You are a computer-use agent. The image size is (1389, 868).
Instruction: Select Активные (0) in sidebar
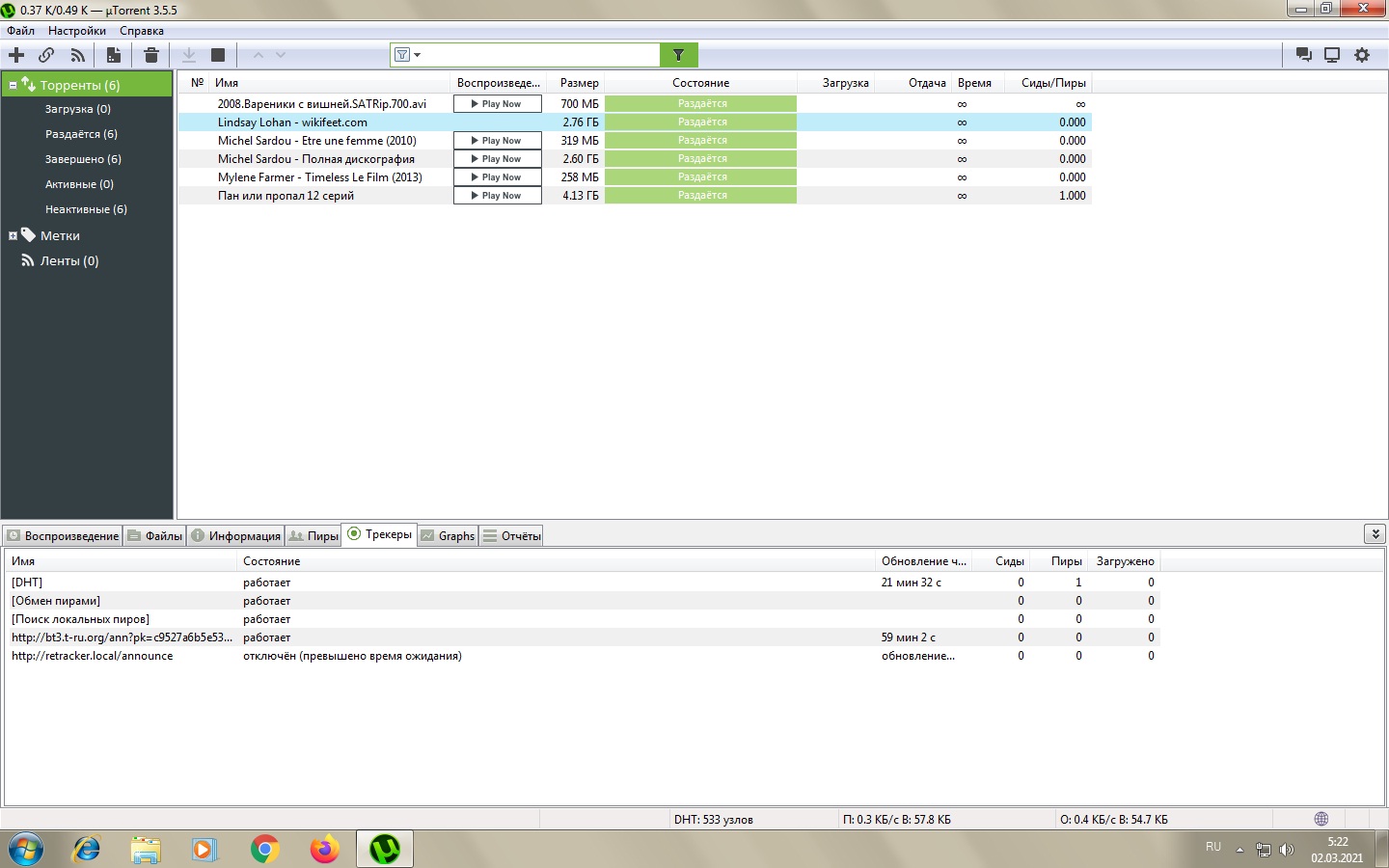click(79, 184)
